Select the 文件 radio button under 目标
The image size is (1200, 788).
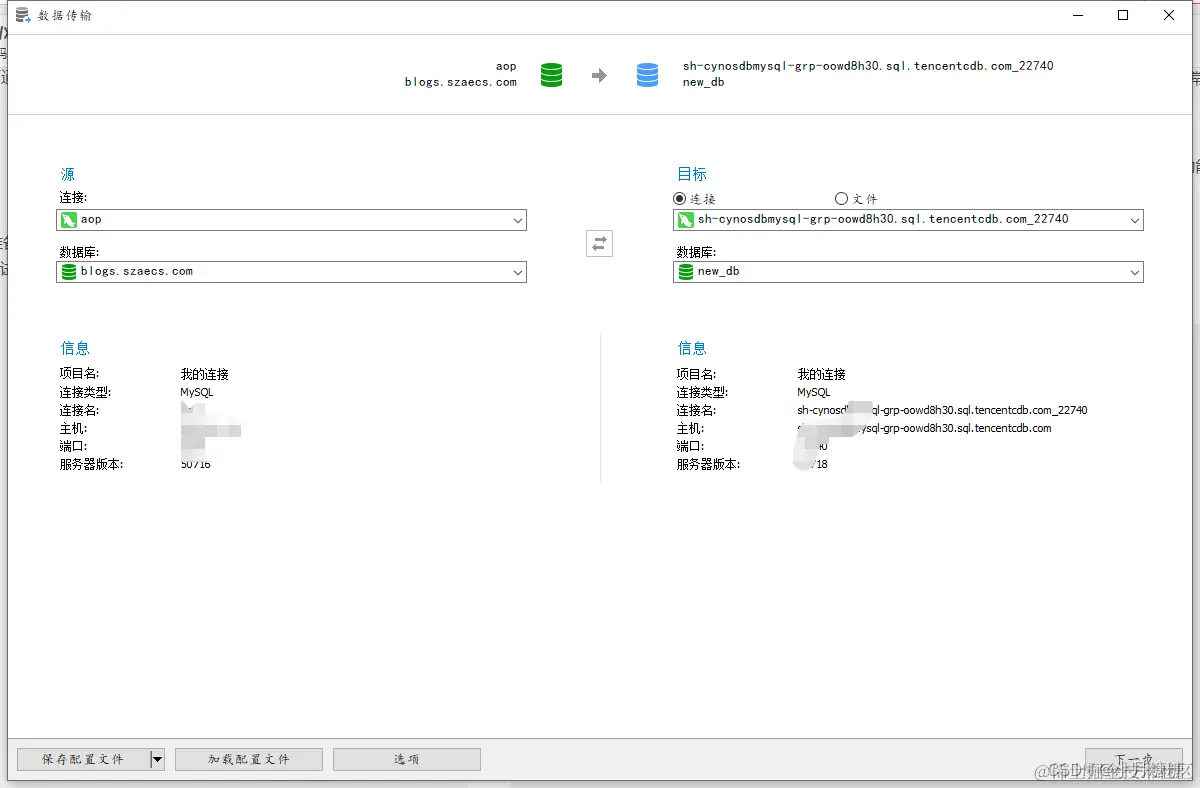tap(843, 198)
